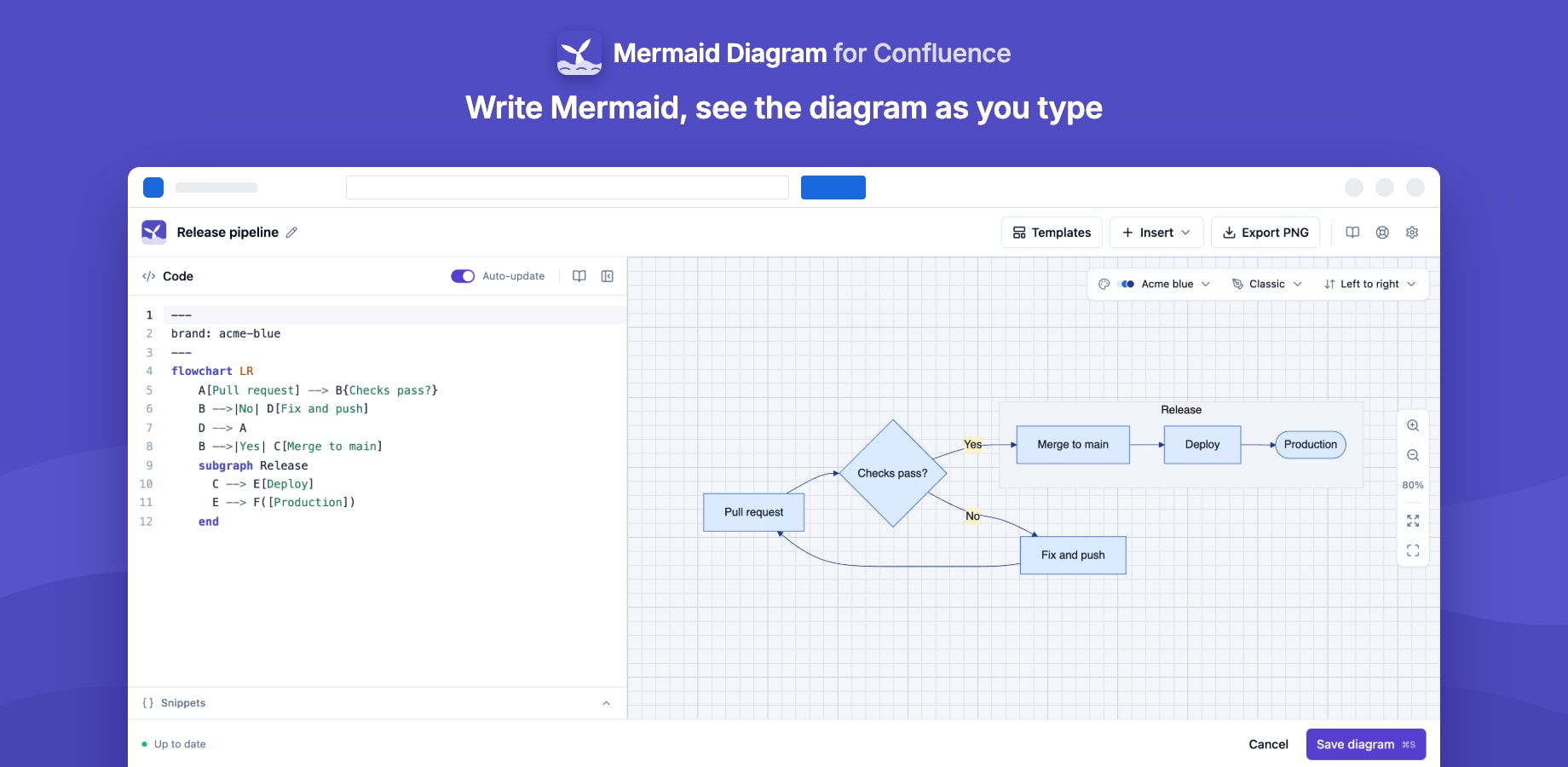Fit the diagram to view with arrows icon
Image resolution: width=1568 pixels, height=767 pixels.
point(1413,521)
